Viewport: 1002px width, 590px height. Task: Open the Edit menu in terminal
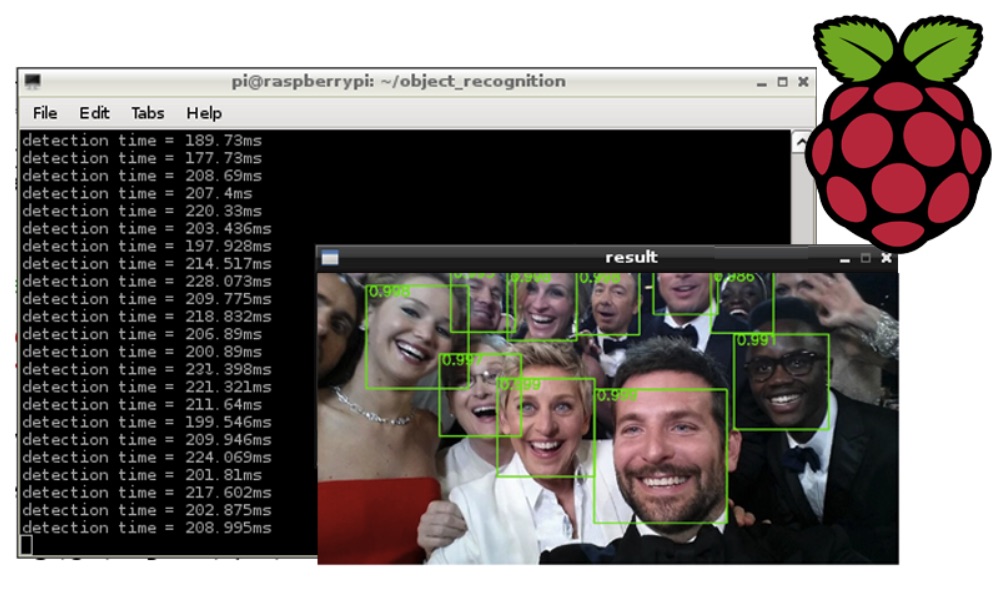pyautogui.click(x=94, y=113)
